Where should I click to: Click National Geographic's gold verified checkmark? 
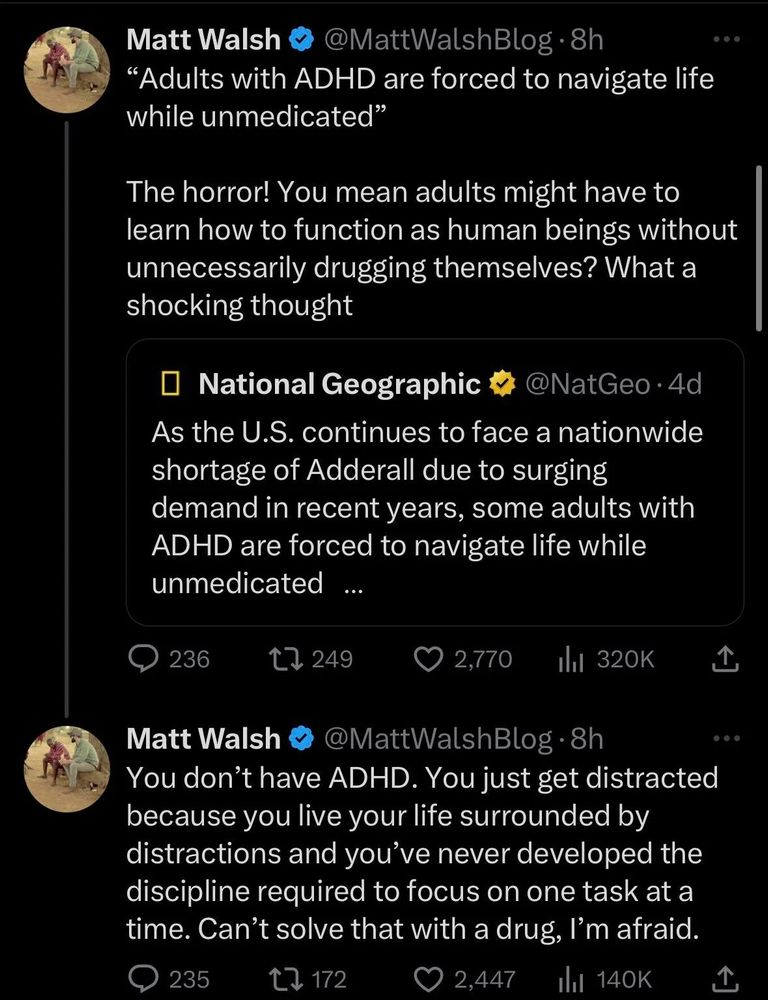(502, 382)
